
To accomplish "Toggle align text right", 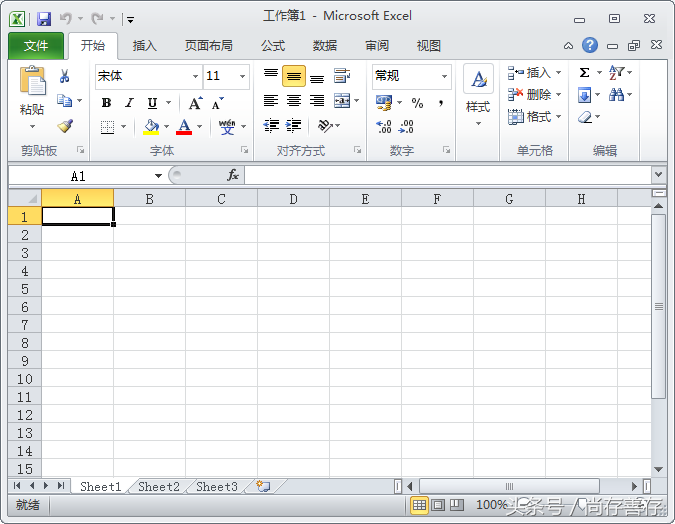I will point(317,101).
